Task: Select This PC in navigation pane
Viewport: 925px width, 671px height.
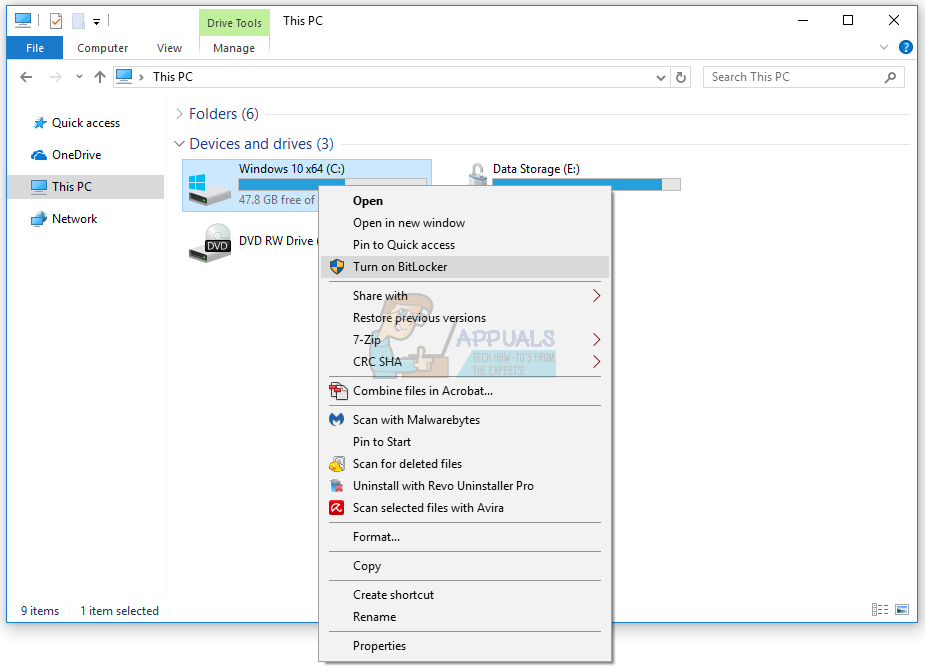Action: [86, 186]
